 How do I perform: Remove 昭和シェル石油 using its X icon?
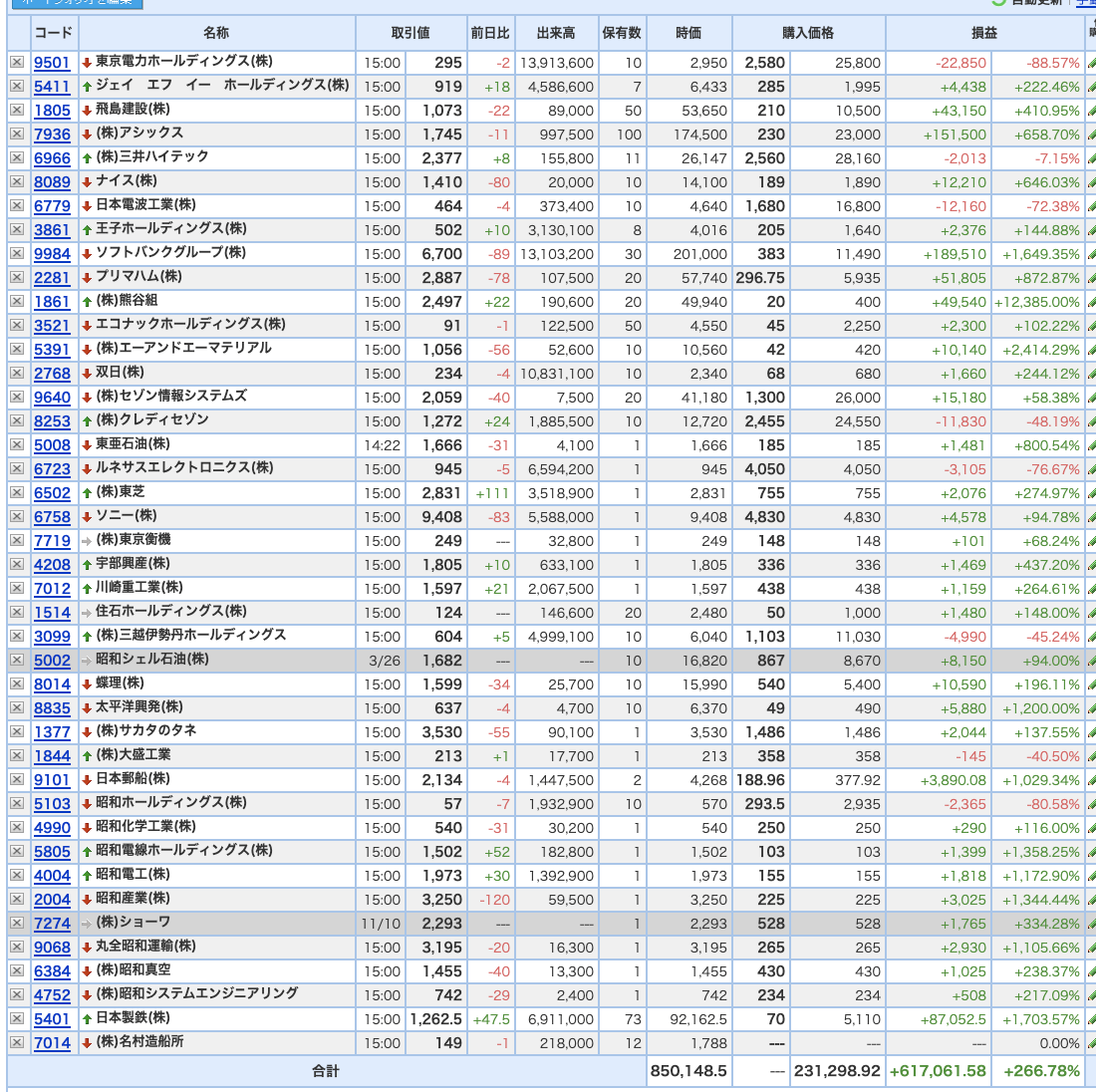(17, 660)
